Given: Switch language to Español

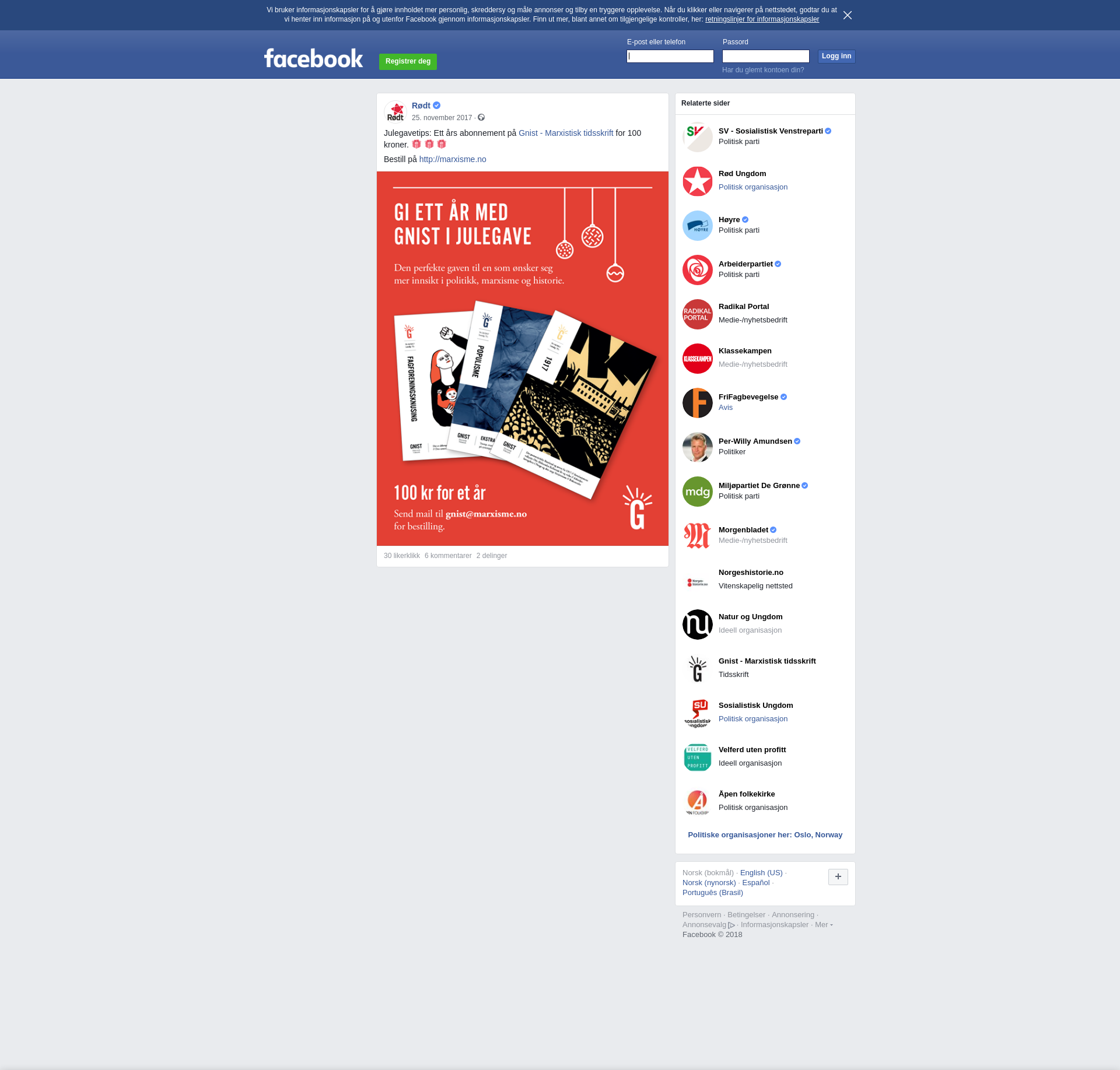Looking at the screenshot, I should [x=756, y=883].
